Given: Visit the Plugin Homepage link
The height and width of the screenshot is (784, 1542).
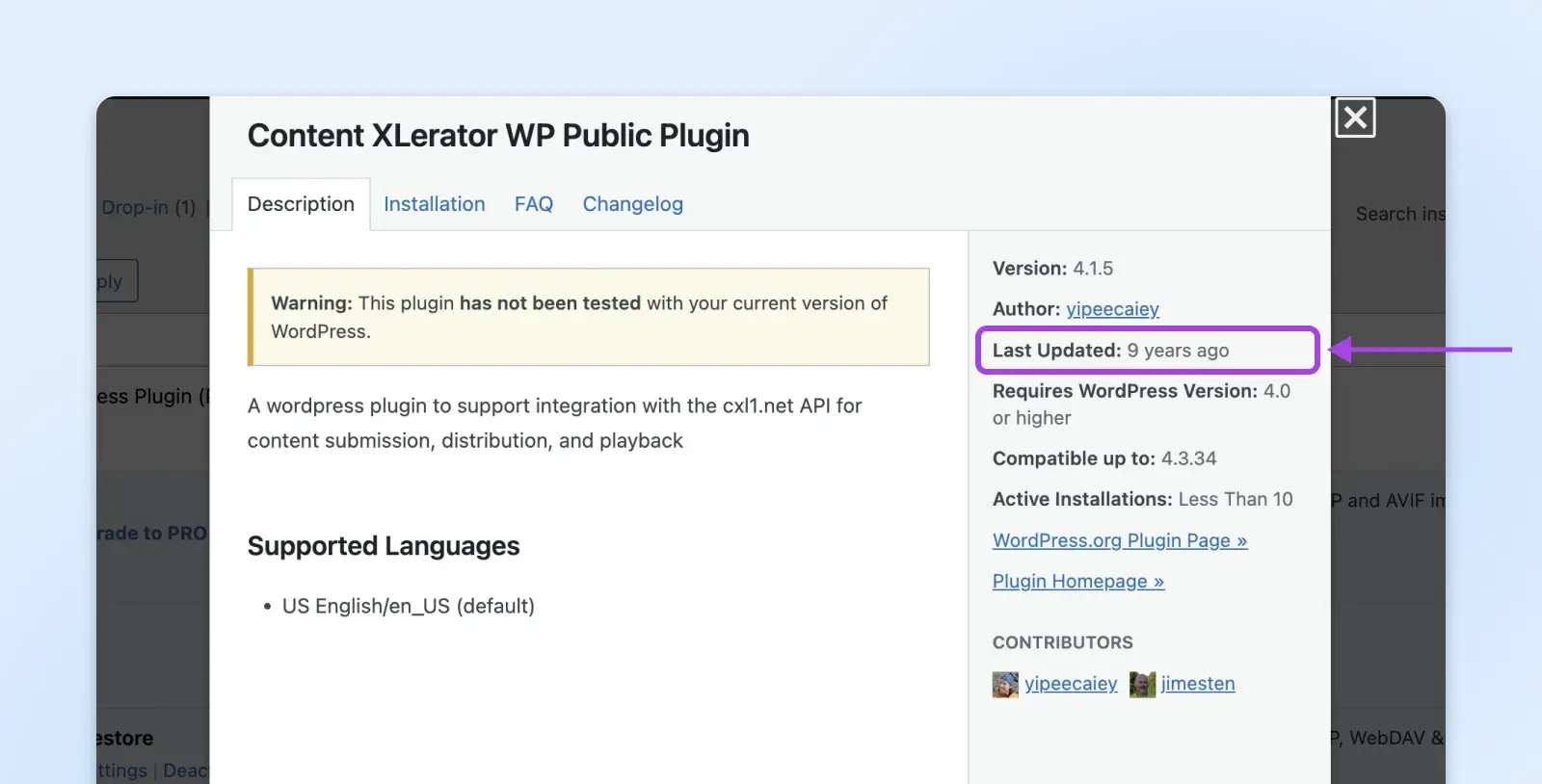Looking at the screenshot, I should click(x=1077, y=582).
